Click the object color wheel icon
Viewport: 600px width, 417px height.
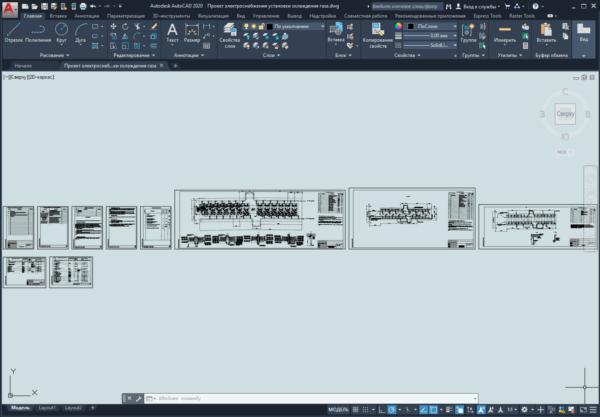coord(398,26)
